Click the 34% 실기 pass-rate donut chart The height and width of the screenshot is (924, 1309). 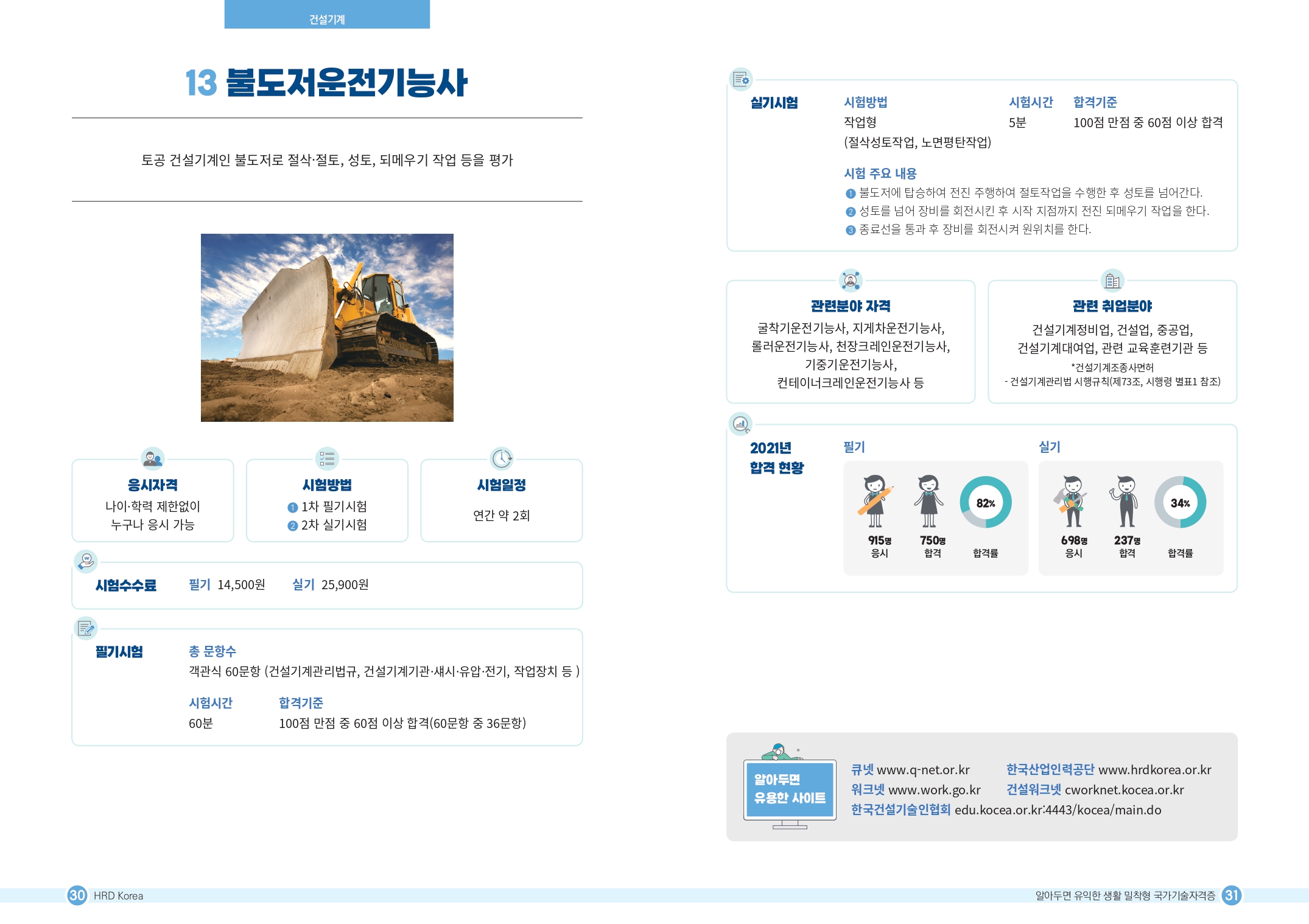[x=1180, y=503]
